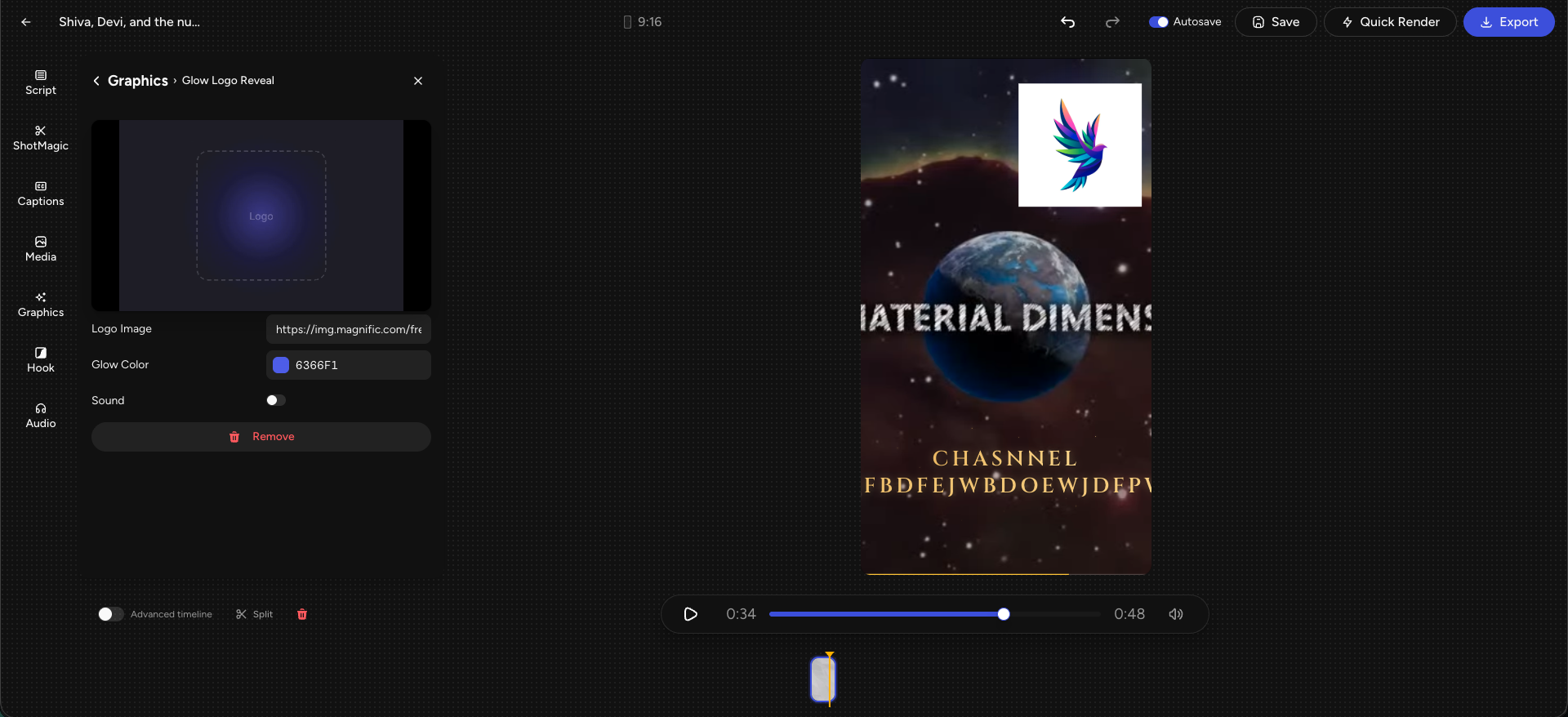
Task: Play the video preview
Action: click(x=691, y=614)
